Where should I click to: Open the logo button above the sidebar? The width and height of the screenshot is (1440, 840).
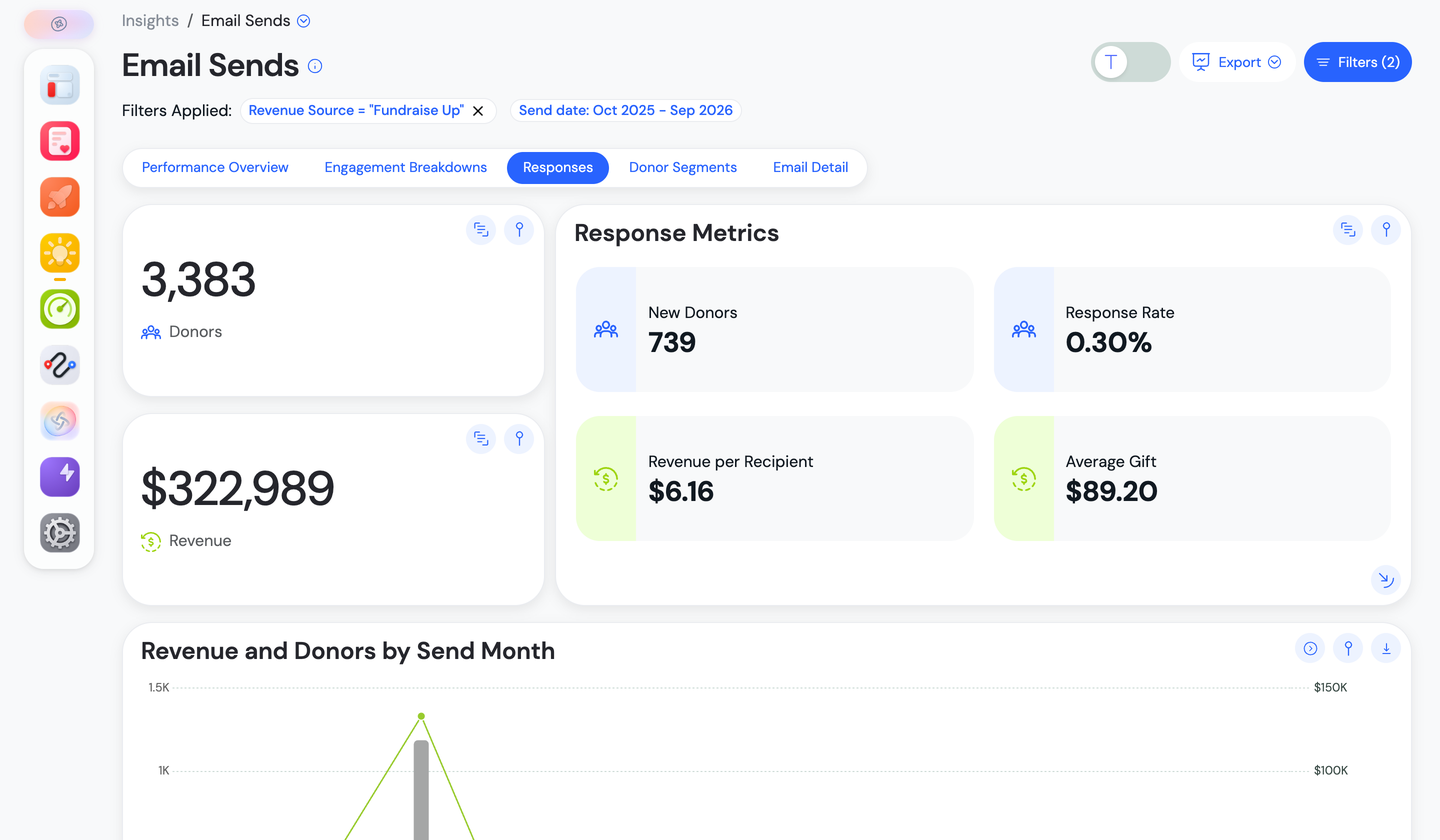point(59,24)
